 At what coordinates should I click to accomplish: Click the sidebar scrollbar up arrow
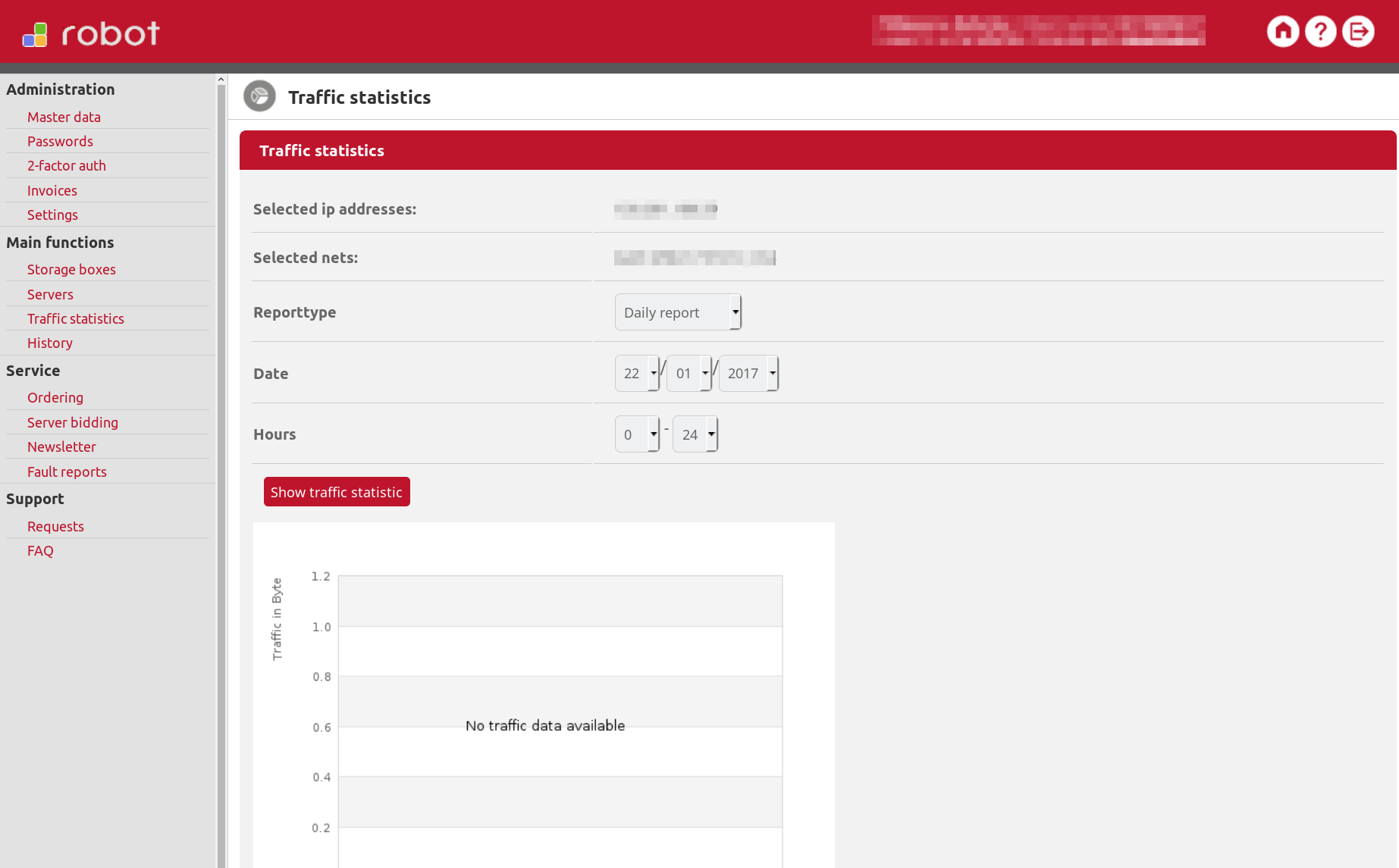click(221, 79)
